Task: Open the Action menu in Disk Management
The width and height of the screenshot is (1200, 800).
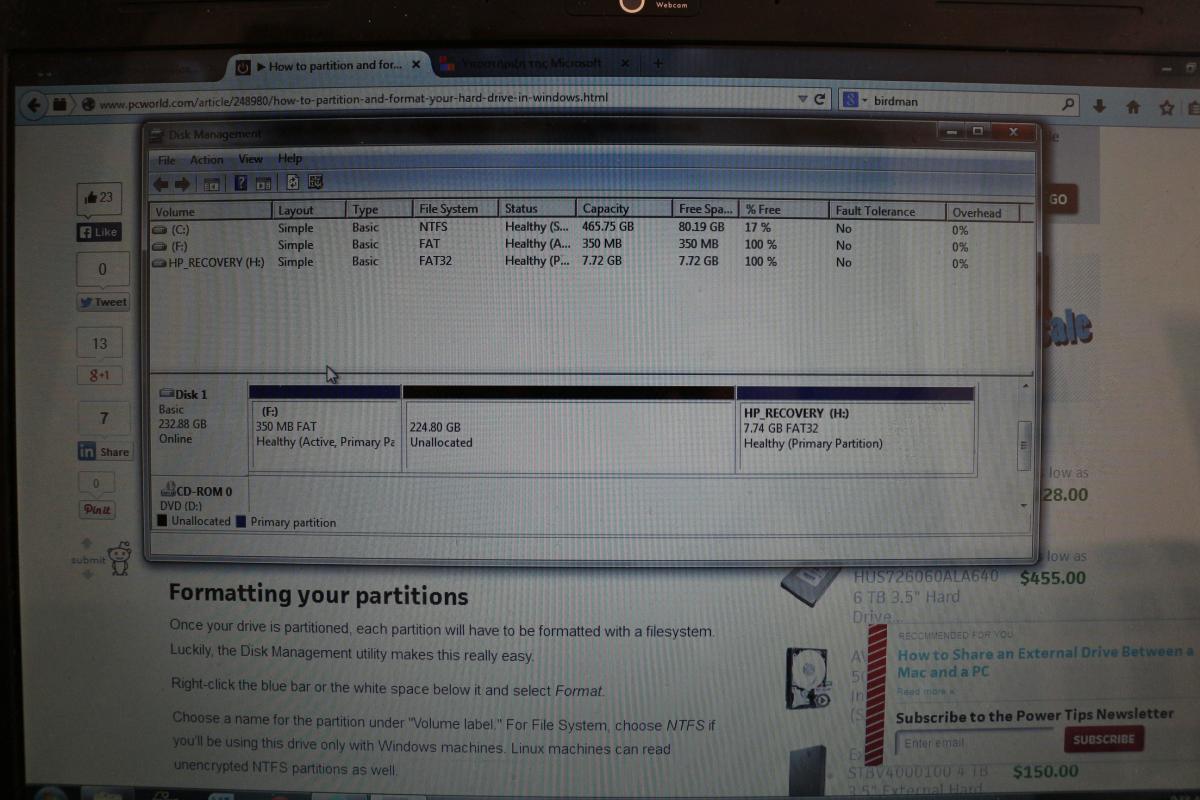Action: (207, 160)
